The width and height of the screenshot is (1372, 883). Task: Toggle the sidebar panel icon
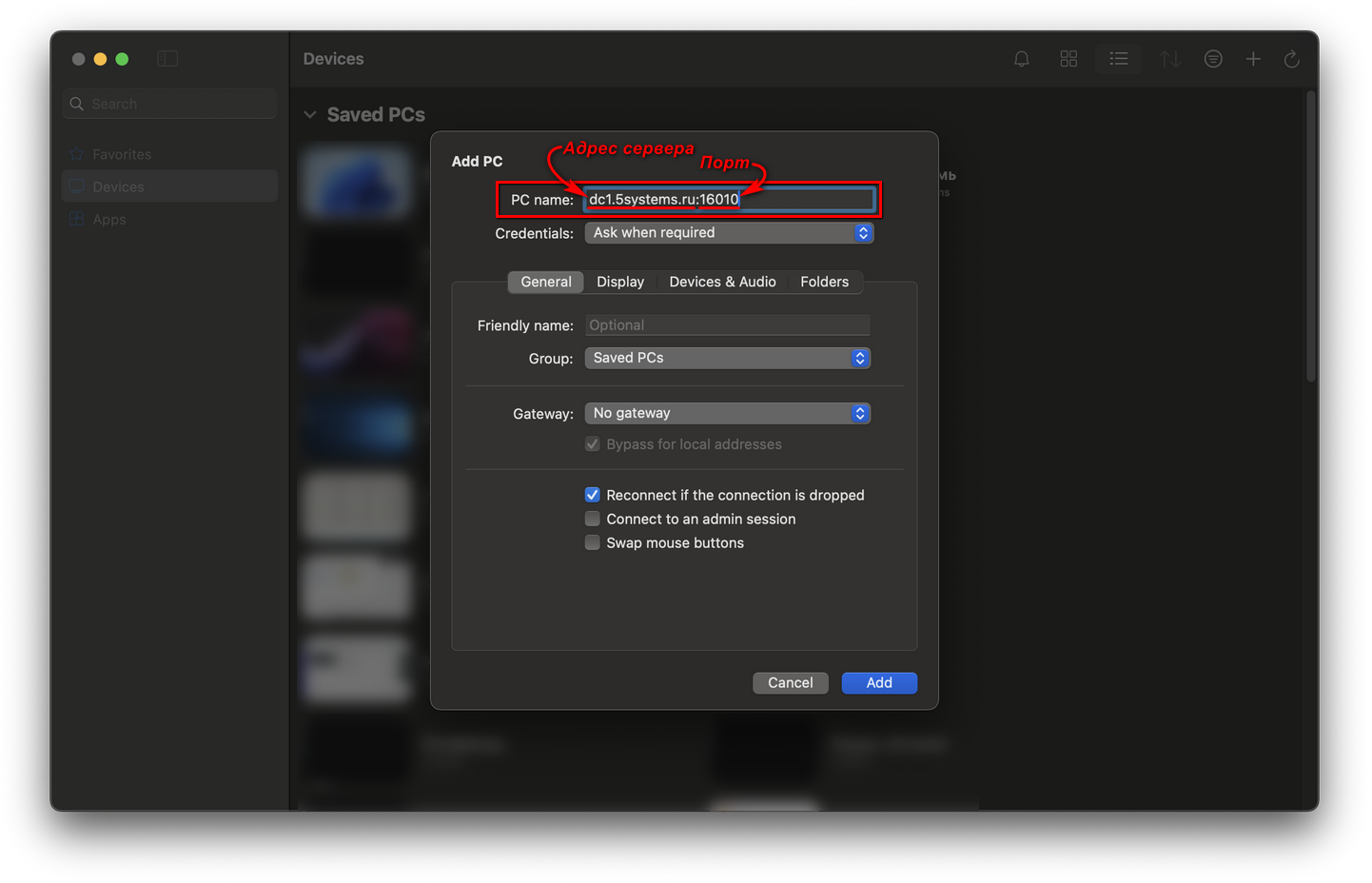pos(167,59)
